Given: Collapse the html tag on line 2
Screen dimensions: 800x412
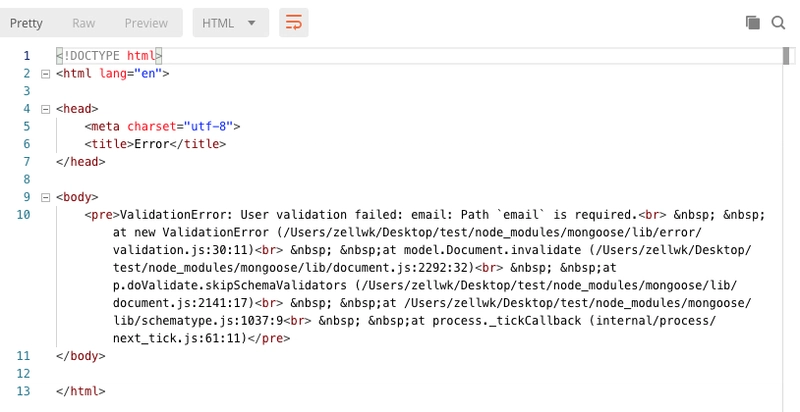Looking at the screenshot, I should click(45, 74).
